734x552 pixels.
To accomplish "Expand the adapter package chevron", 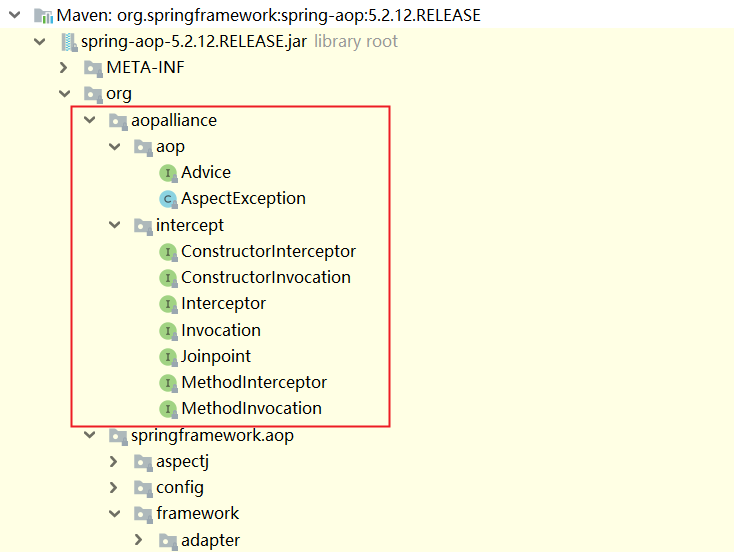I will (139, 540).
